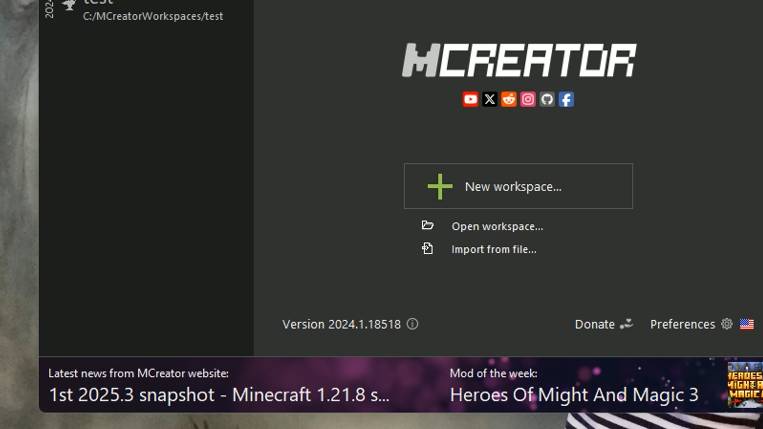The image size is (763, 429).
Task: Open the Instagram social icon
Action: [527, 99]
